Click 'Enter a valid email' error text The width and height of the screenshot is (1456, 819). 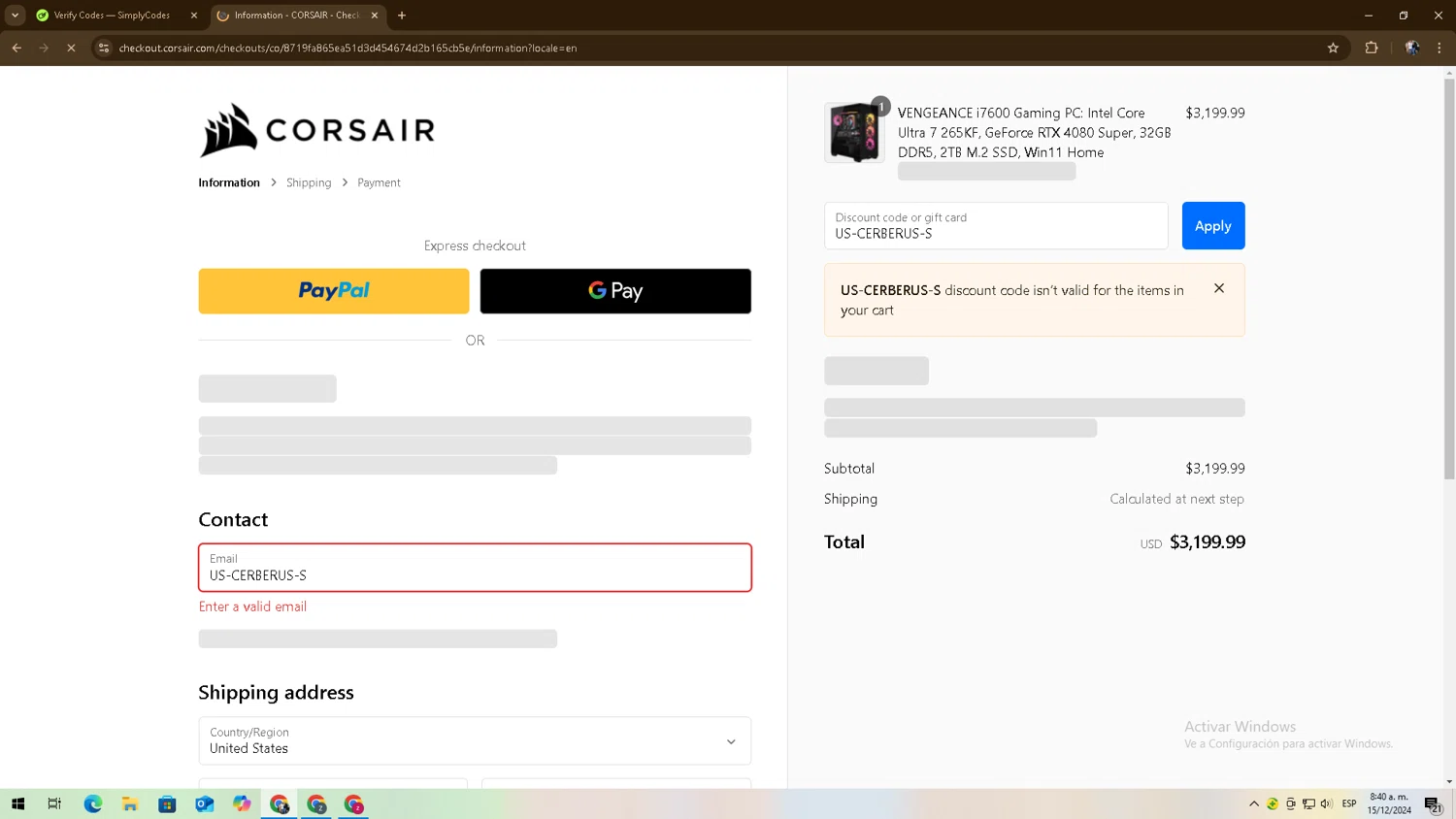[252, 606]
